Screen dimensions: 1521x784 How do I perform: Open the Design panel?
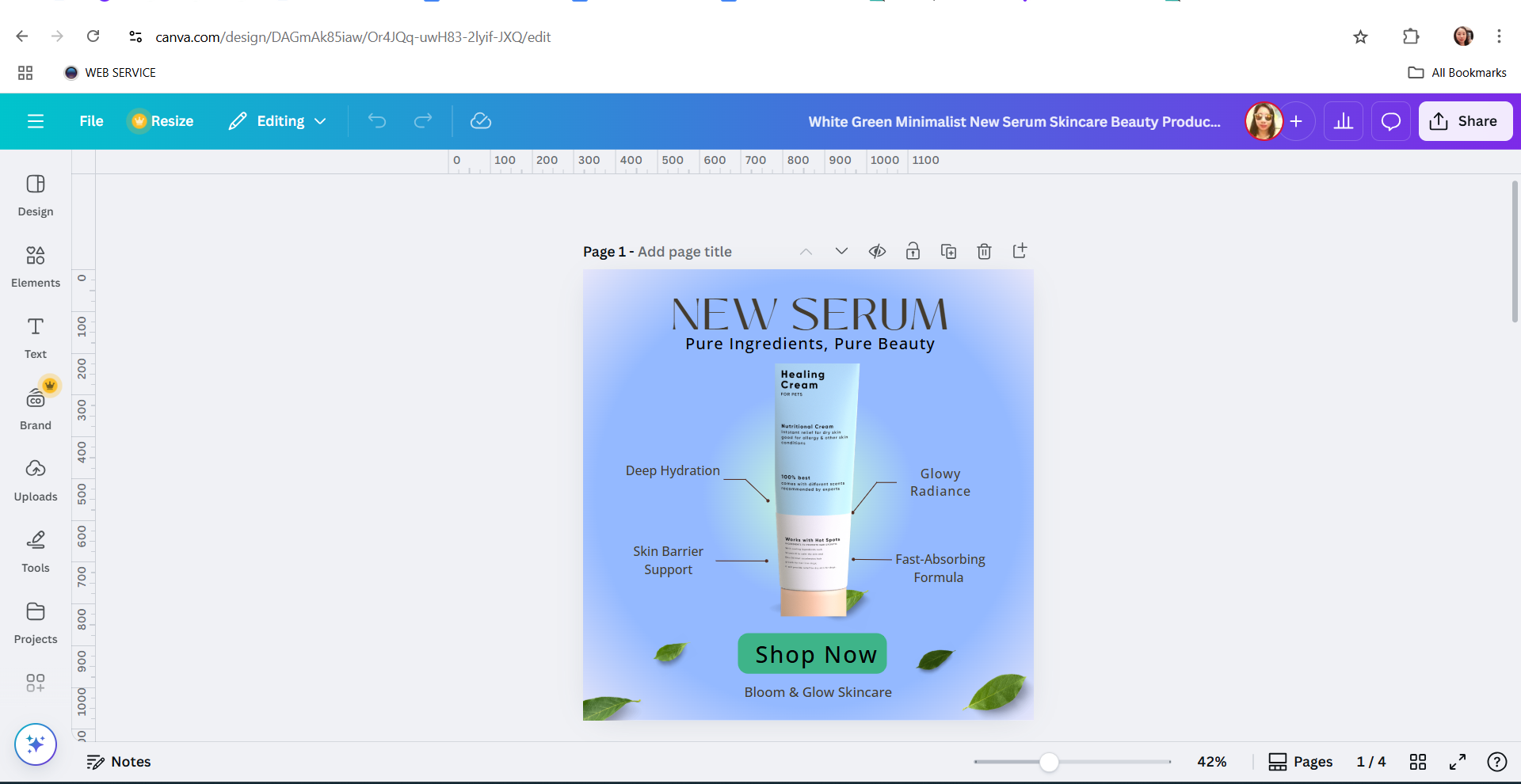pos(36,195)
